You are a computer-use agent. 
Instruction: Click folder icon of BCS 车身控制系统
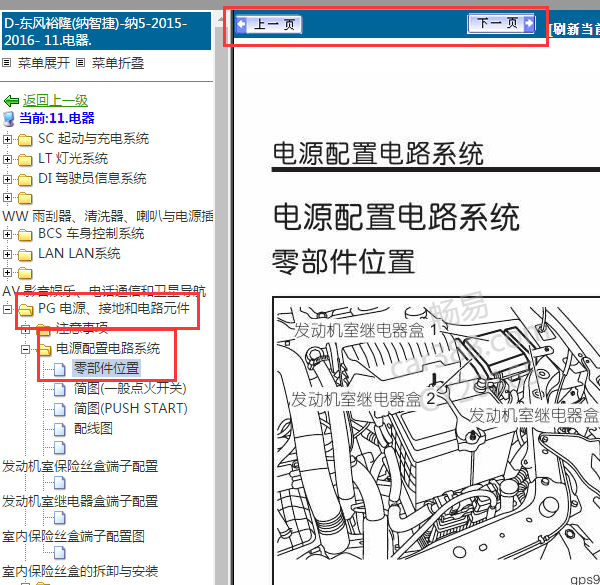(x=25, y=235)
